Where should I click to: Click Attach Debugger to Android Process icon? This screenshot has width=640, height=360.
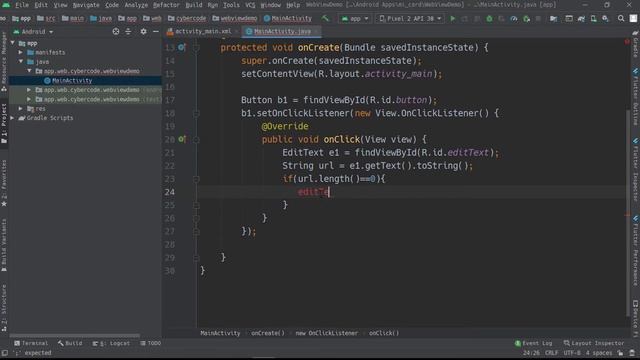coord(527,18)
